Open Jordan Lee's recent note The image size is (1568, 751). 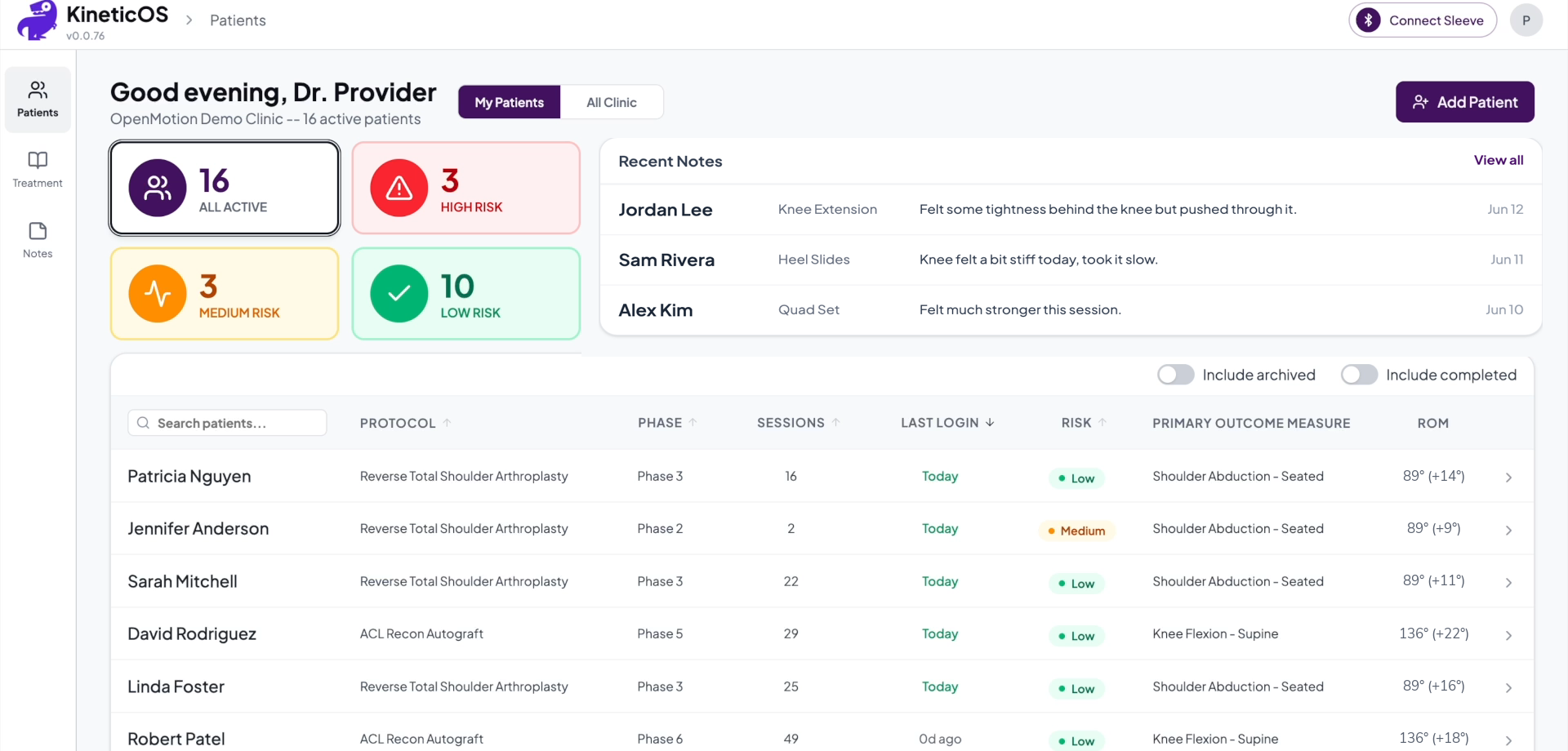(x=1071, y=210)
